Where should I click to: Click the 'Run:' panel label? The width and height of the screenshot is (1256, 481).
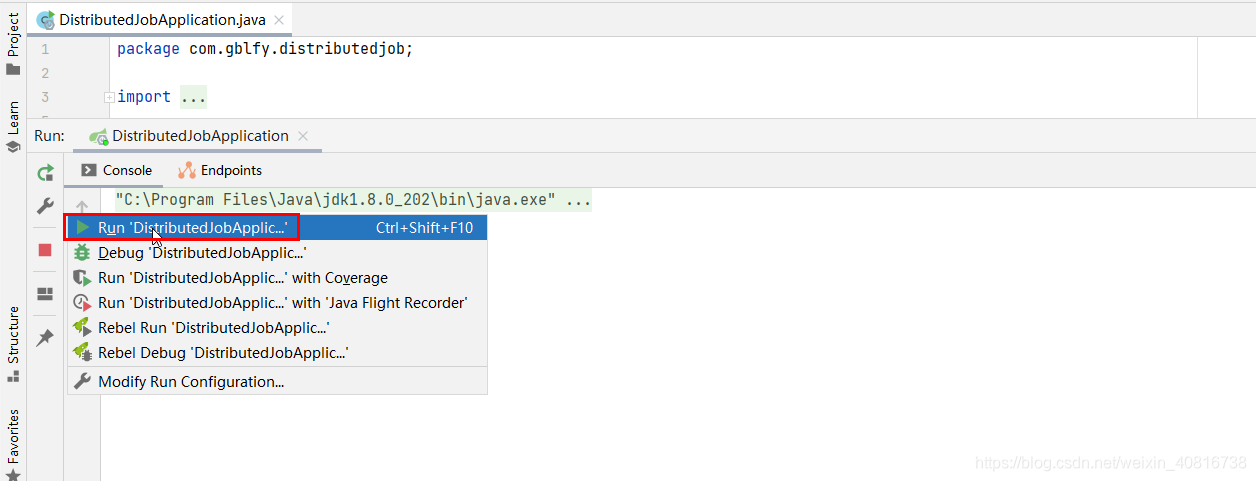click(50, 136)
